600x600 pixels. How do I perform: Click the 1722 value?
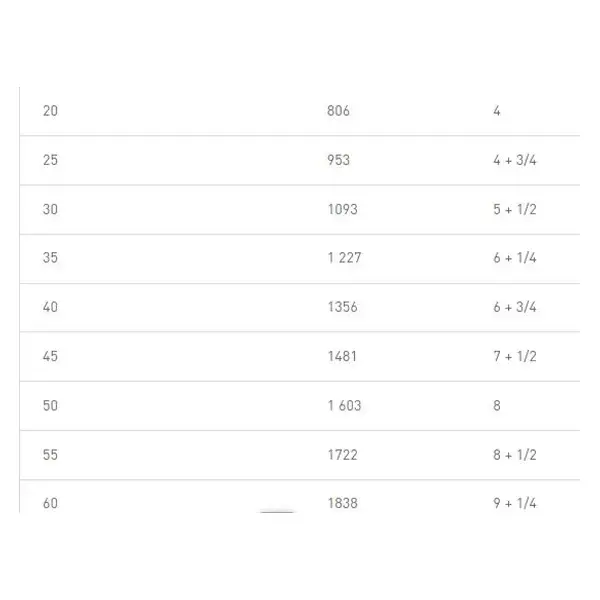tap(342, 455)
